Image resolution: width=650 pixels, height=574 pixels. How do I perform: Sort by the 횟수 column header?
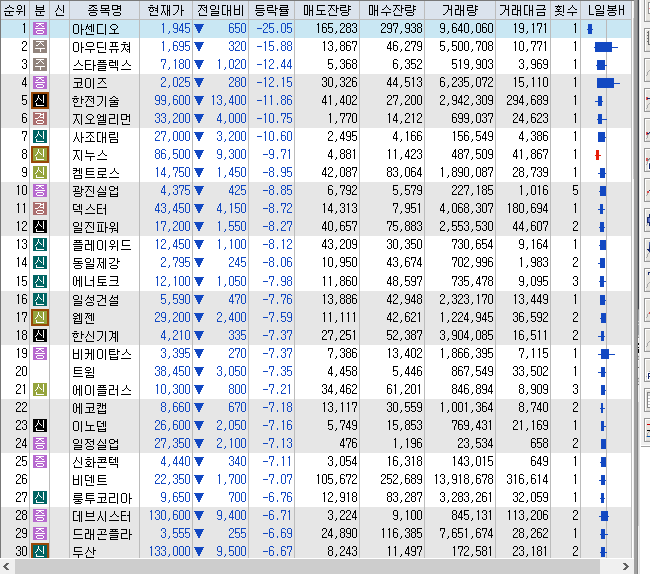[565, 10]
